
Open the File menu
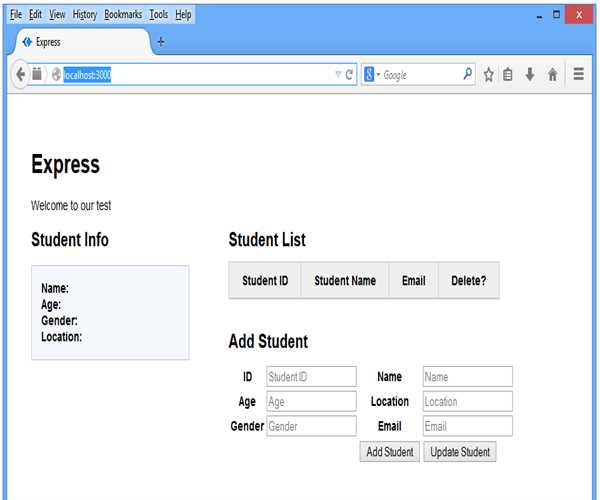click(x=16, y=15)
